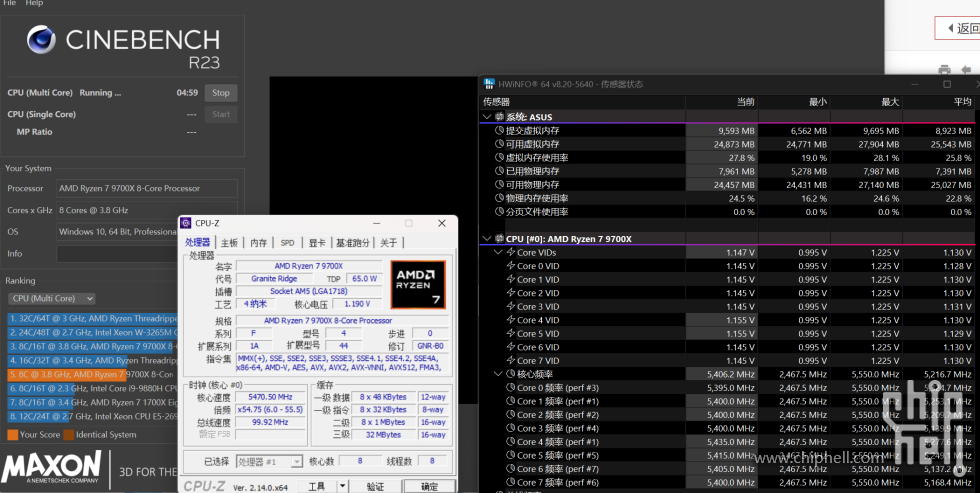Collapse the Core VIDs subgroup
The height and width of the screenshot is (493, 980).
[498, 252]
